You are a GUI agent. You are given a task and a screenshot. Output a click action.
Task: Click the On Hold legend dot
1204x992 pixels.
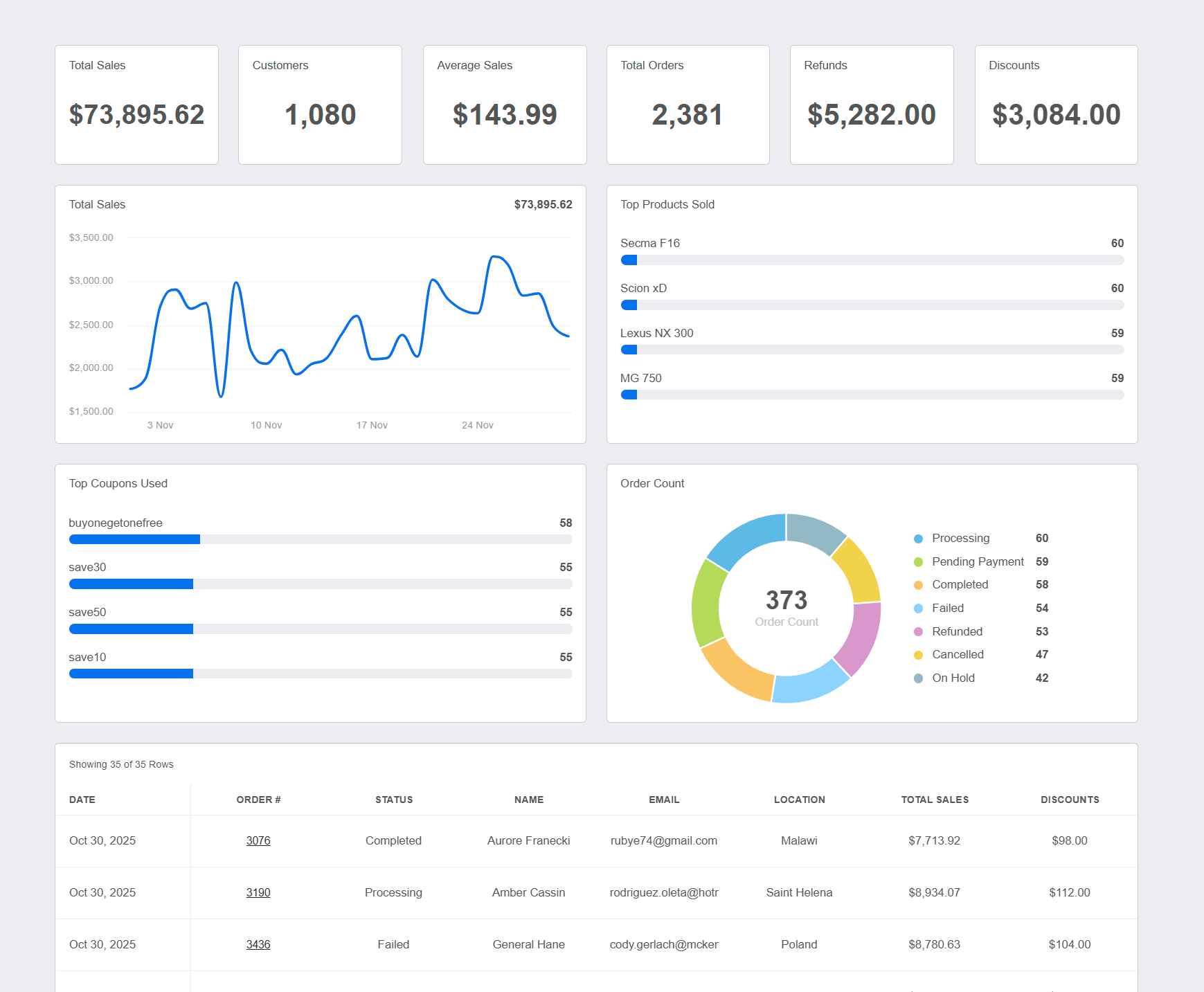(918, 678)
